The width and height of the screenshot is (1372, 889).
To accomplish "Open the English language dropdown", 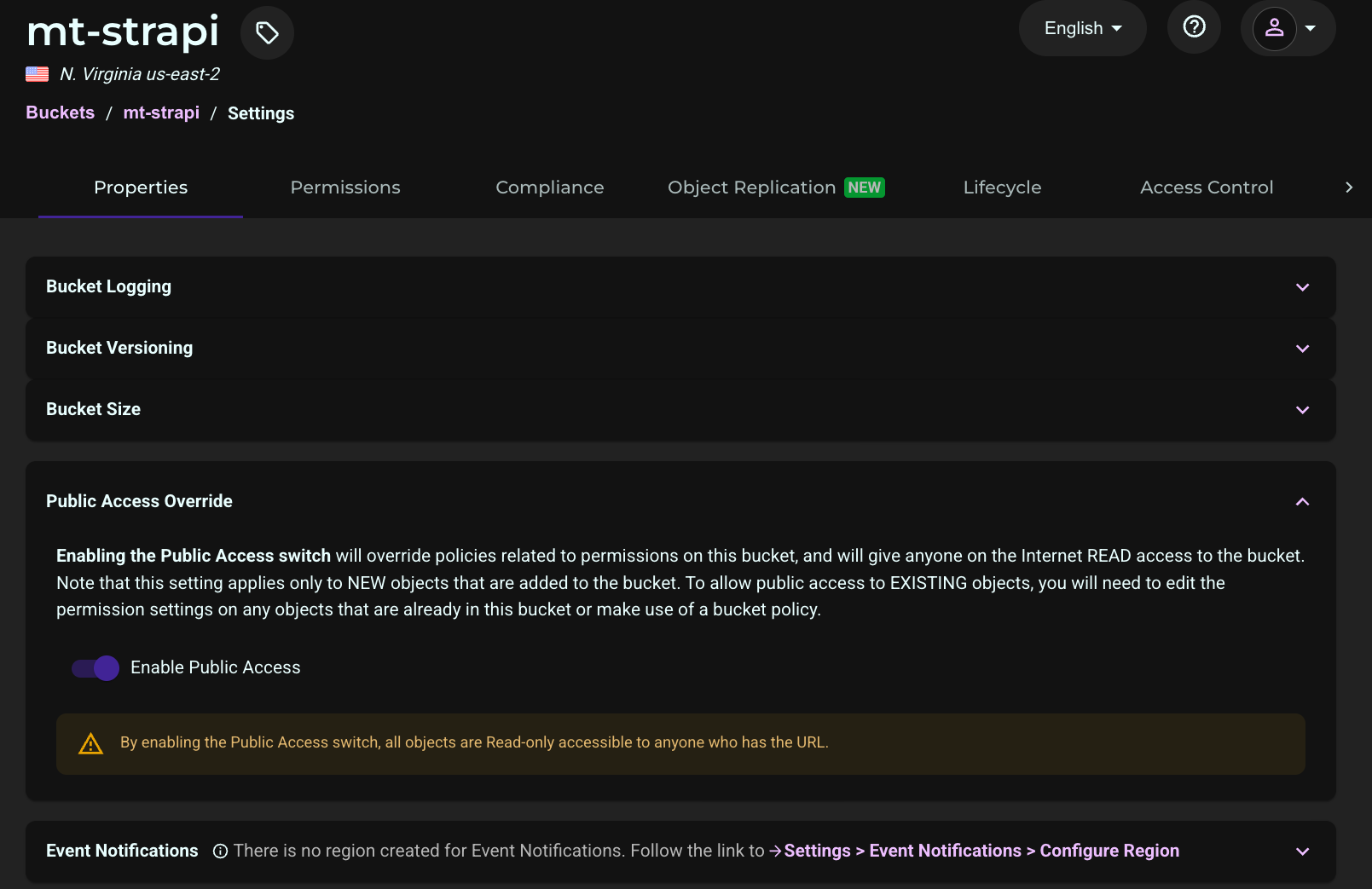I will [1082, 28].
